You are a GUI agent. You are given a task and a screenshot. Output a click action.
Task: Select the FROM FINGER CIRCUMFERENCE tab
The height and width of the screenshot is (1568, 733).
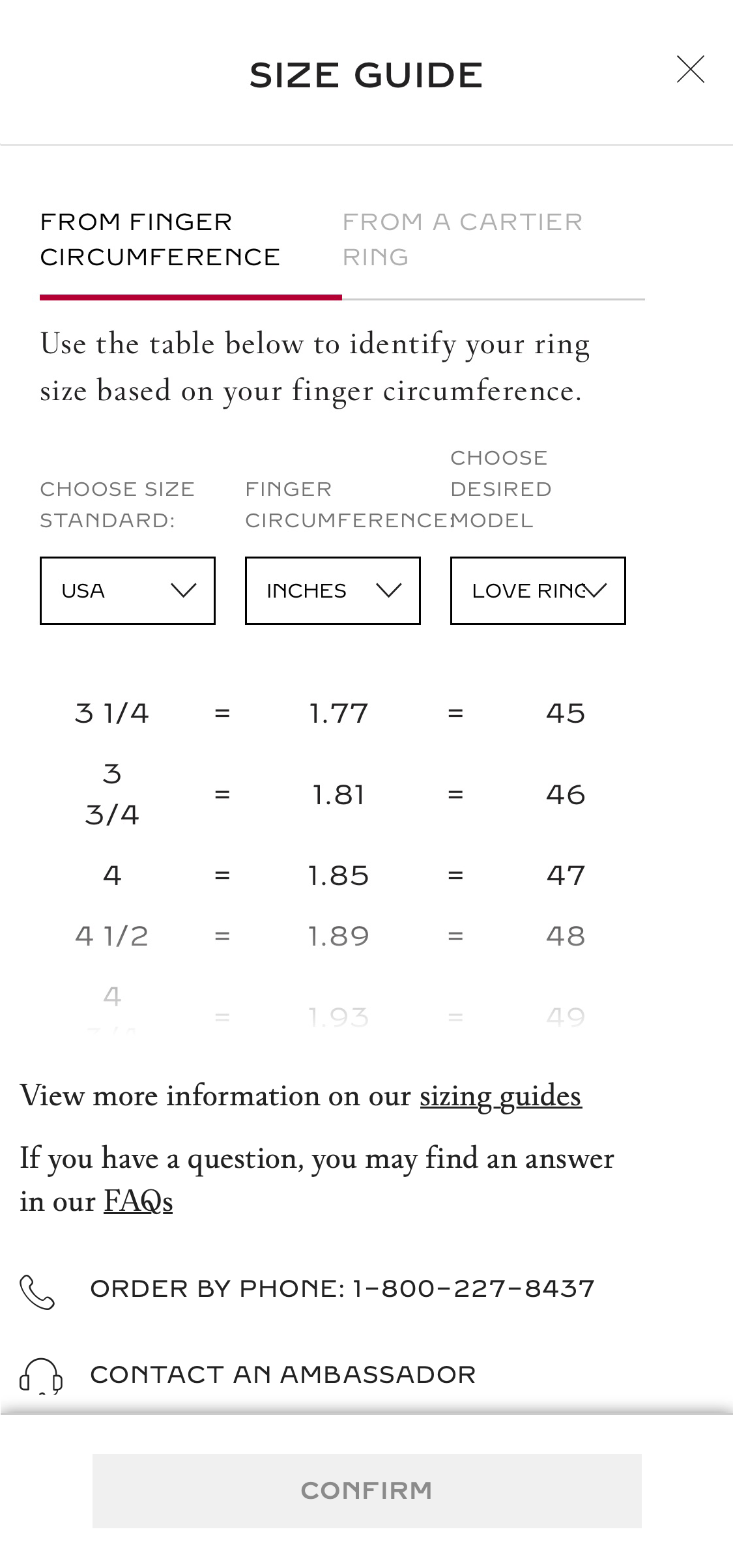160,239
